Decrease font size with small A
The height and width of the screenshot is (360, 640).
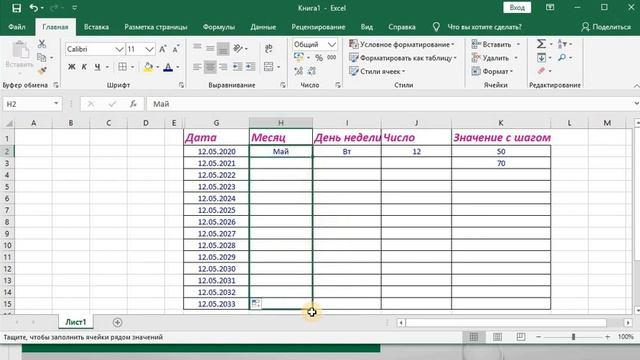tap(176, 49)
